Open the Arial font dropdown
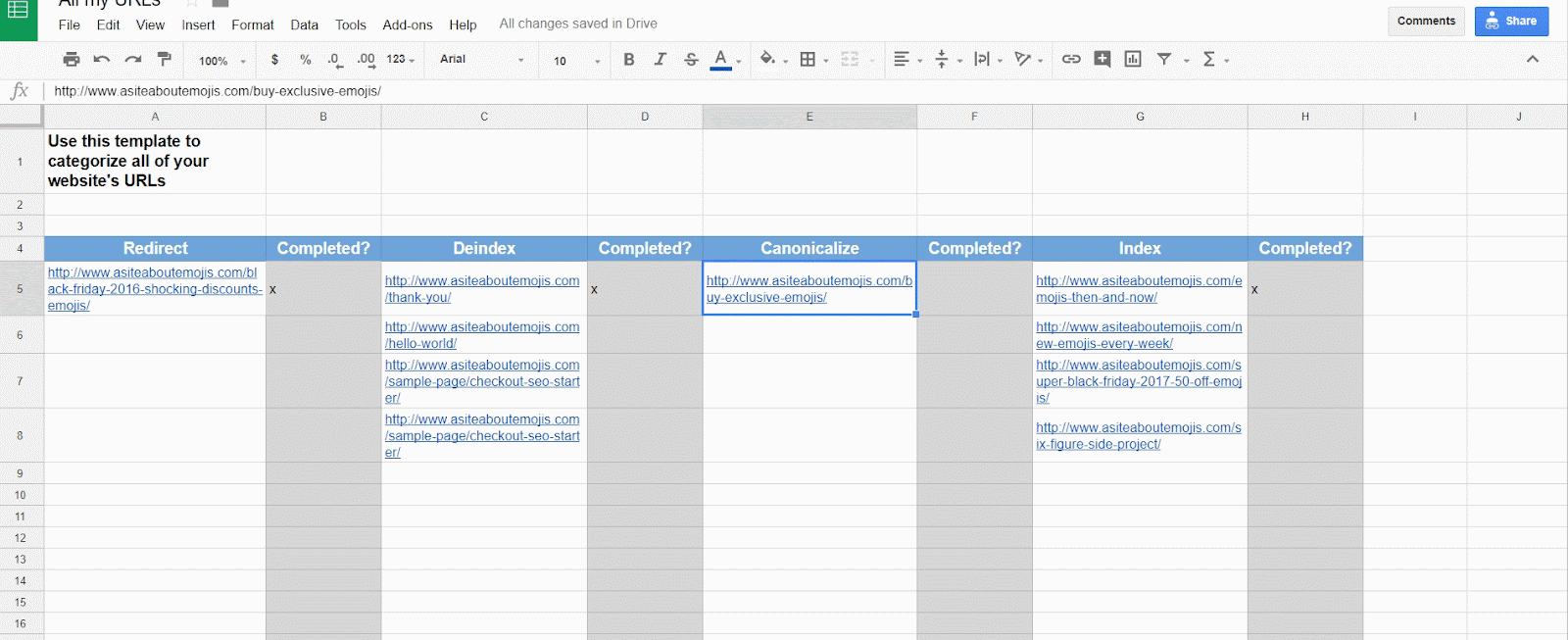This screenshot has width=1568, height=640. click(x=481, y=60)
